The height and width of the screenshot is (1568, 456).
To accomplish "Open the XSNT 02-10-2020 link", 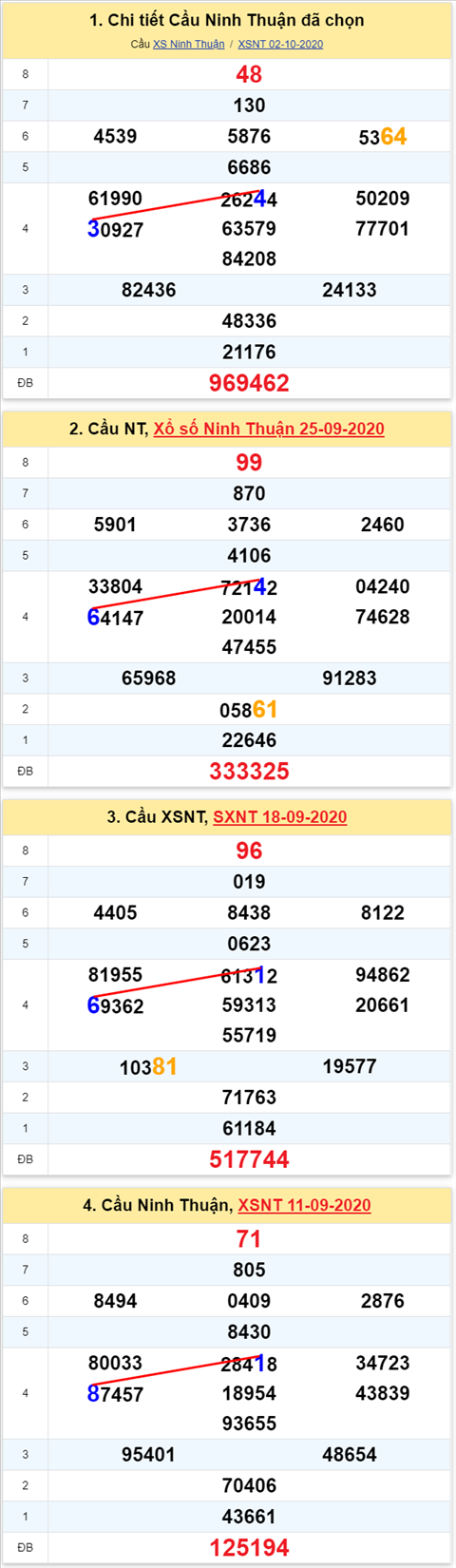I will 280,45.
